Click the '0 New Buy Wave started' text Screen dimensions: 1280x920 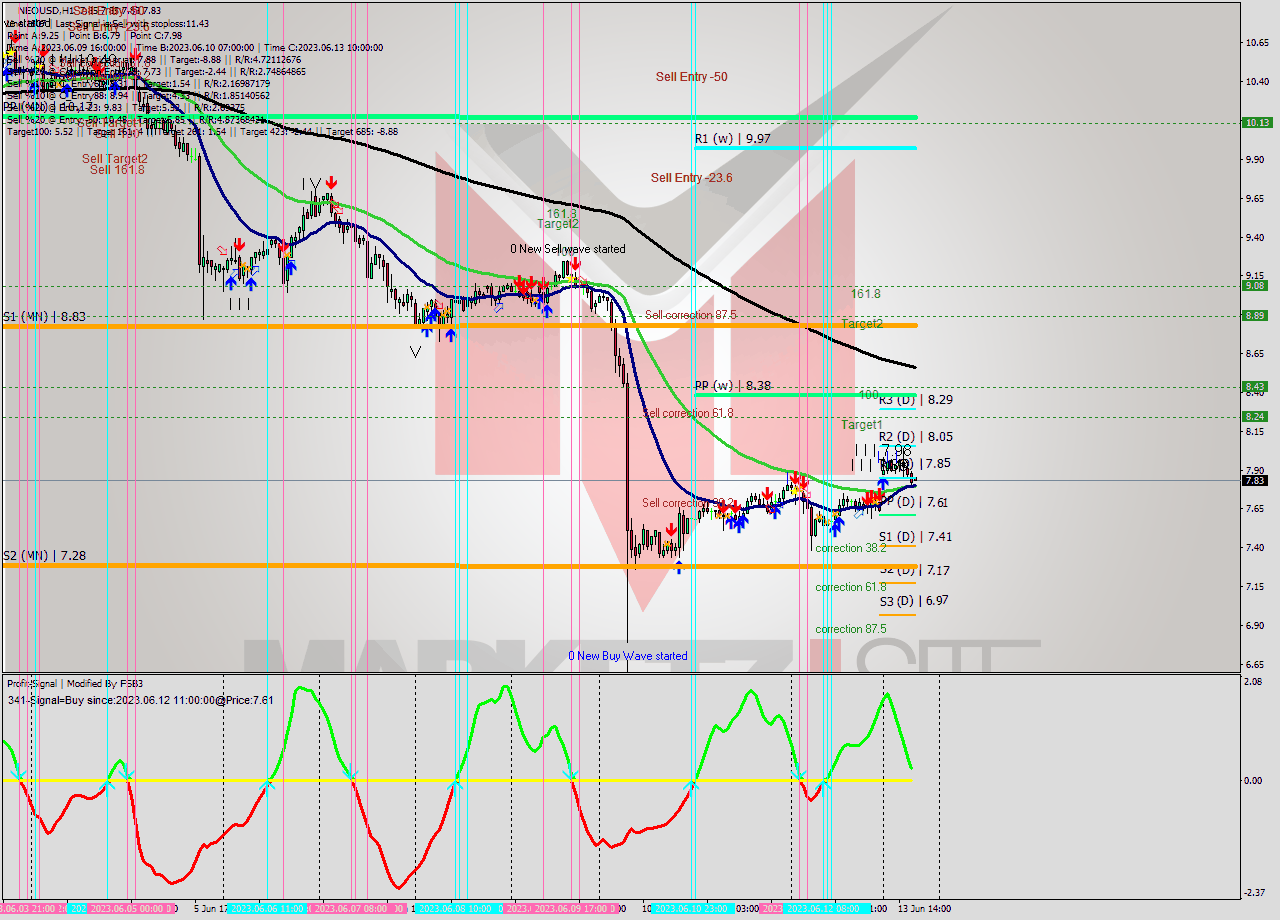(628, 656)
